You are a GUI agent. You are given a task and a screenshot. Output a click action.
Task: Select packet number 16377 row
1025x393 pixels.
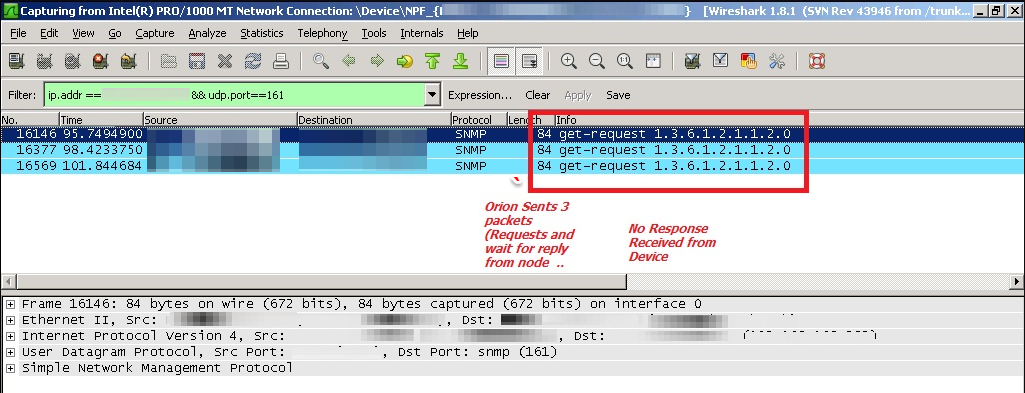512,150
